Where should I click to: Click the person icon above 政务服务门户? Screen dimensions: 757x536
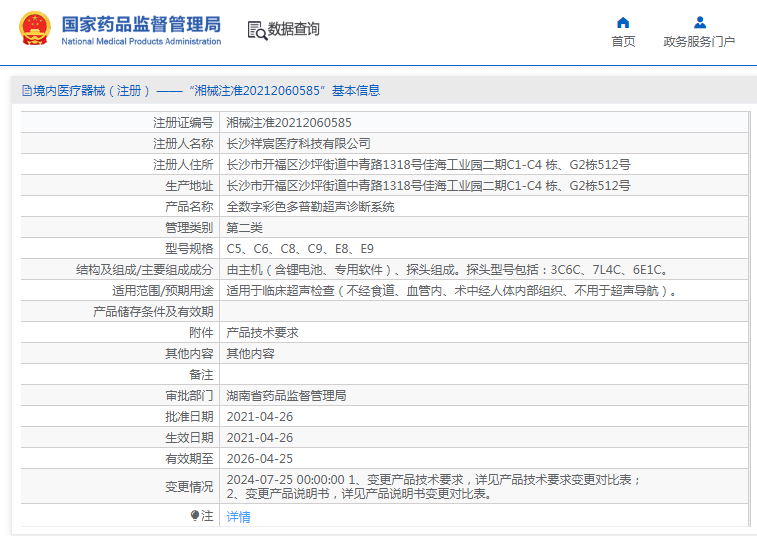click(699, 22)
